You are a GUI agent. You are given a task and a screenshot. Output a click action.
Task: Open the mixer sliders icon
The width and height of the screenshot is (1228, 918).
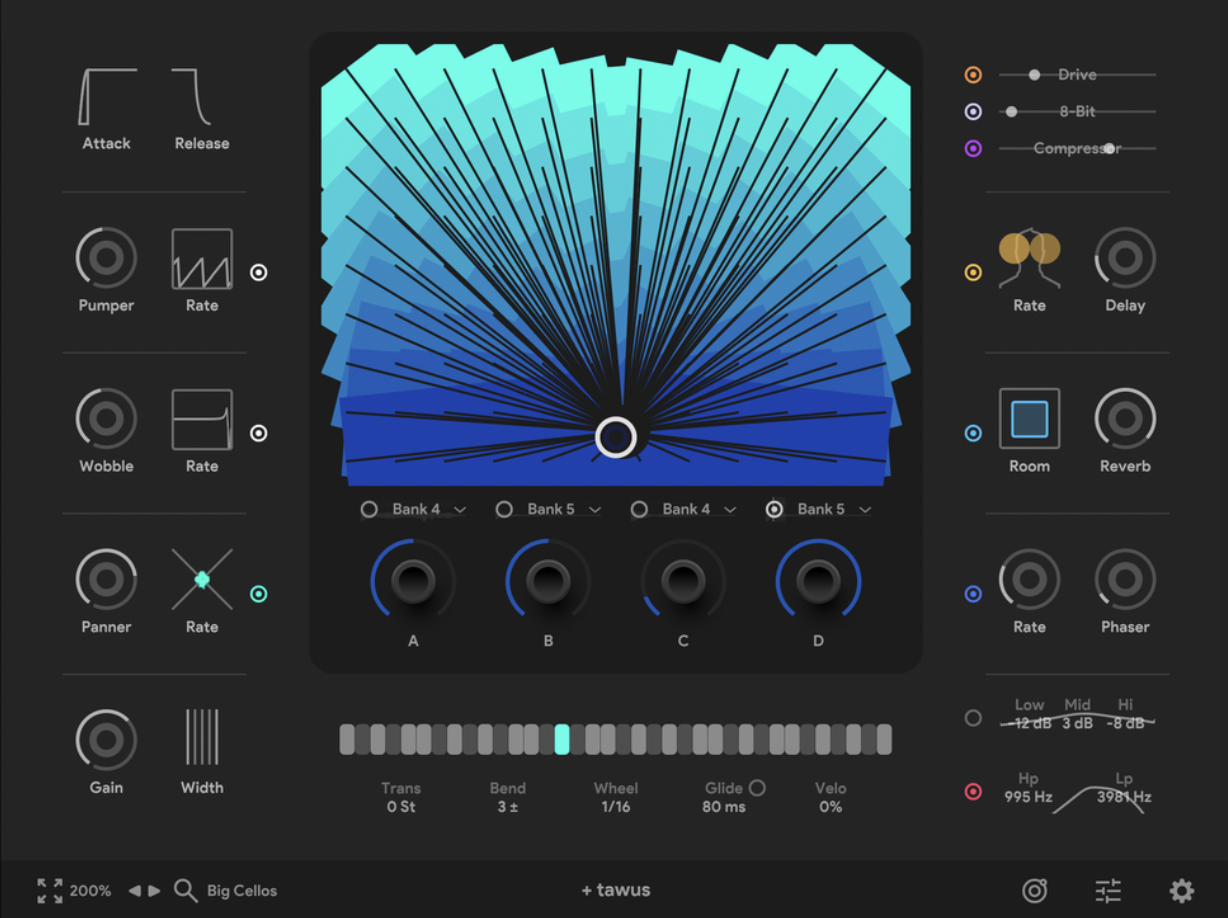pos(1108,890)
